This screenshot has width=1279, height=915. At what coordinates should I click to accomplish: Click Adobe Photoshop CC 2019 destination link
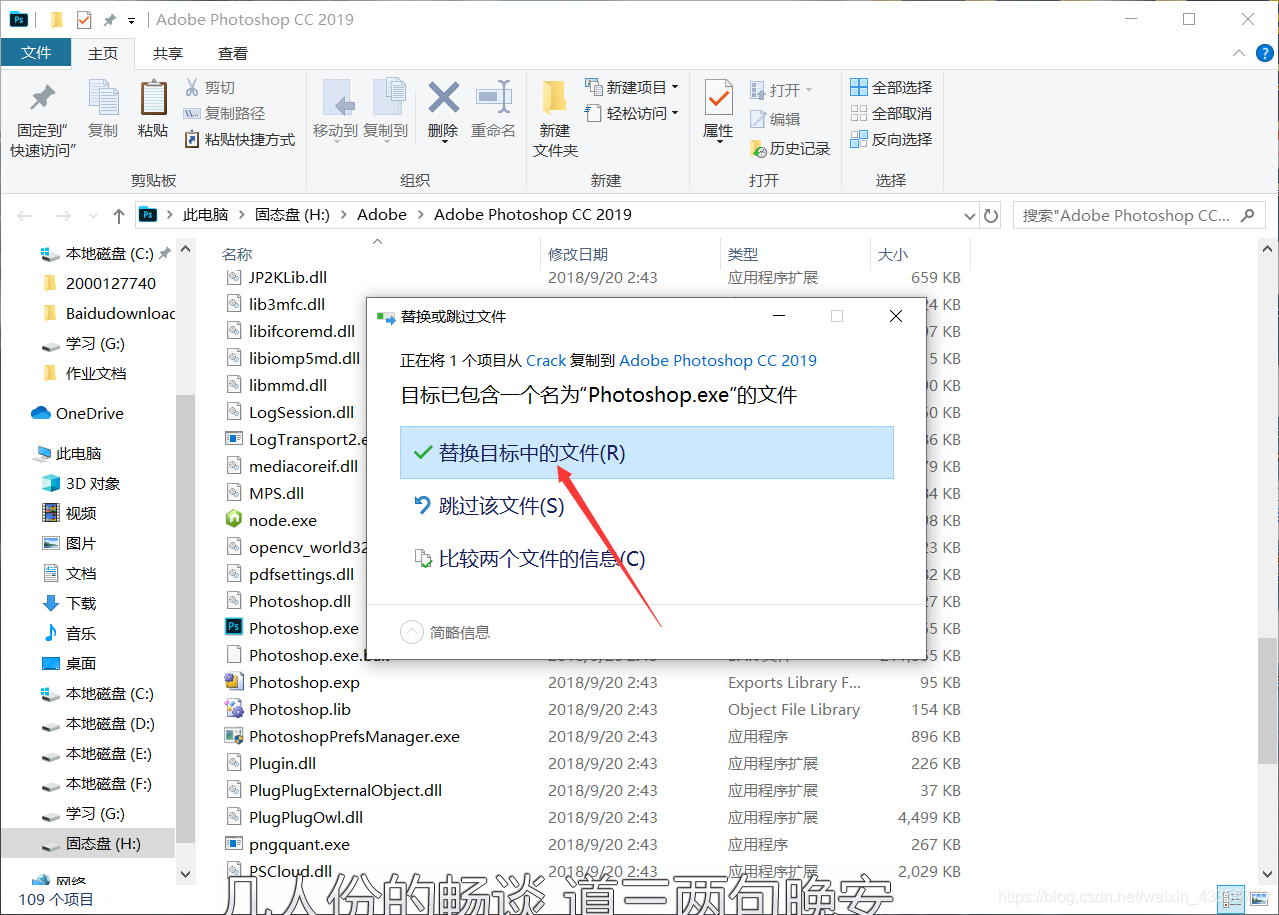(x=718, y=360)
